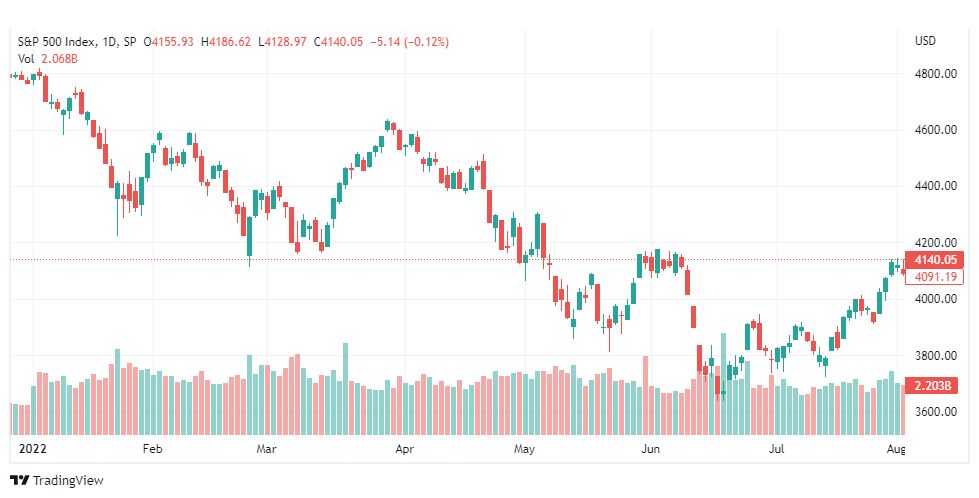This screenshot has height=498, width=979.
Task: Click the Vol 2.068B indicator label
Action: coord(47,59)
